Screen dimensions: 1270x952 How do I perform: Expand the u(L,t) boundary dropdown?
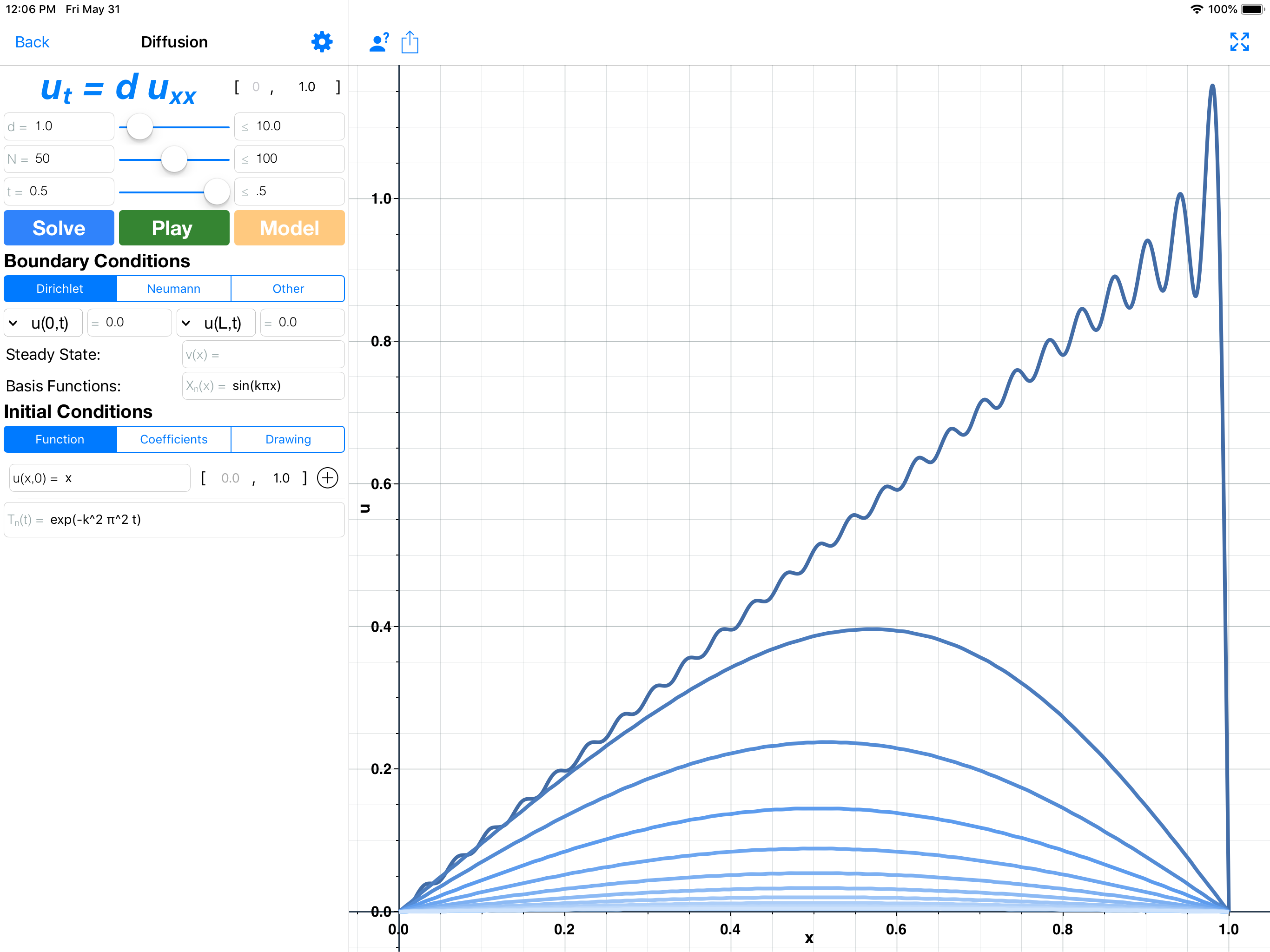point(216,323)
